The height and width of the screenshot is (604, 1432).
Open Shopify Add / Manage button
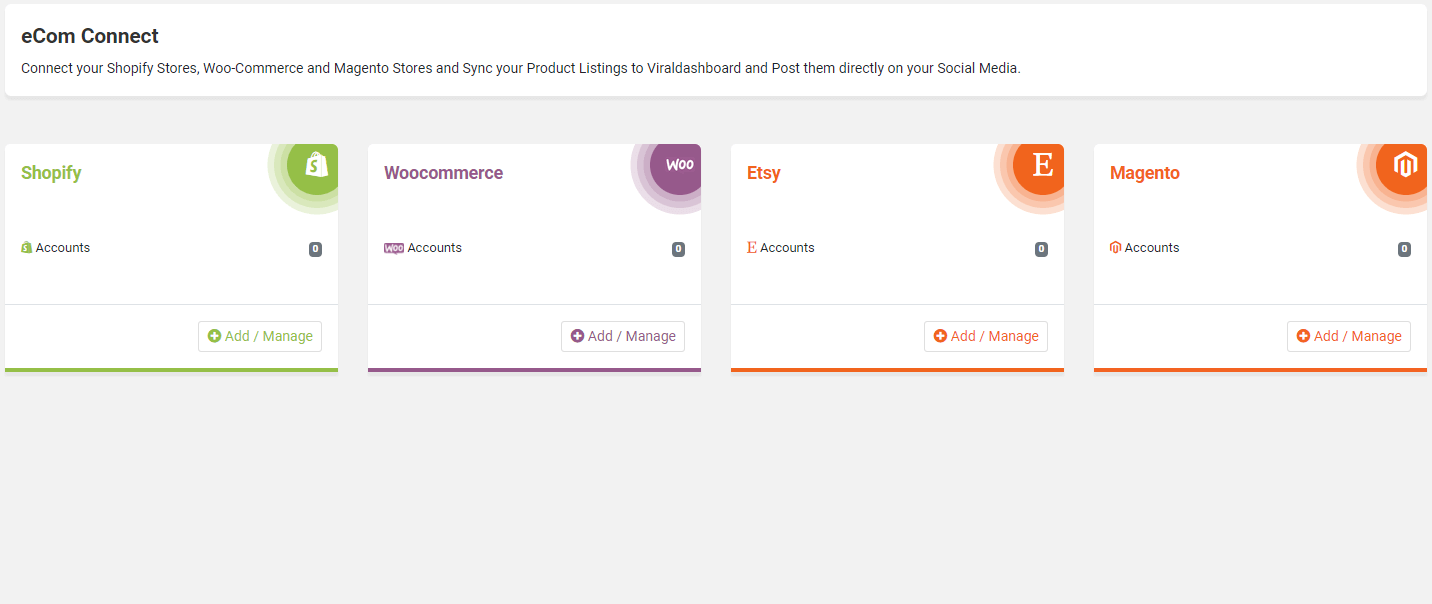click(260, 336)
